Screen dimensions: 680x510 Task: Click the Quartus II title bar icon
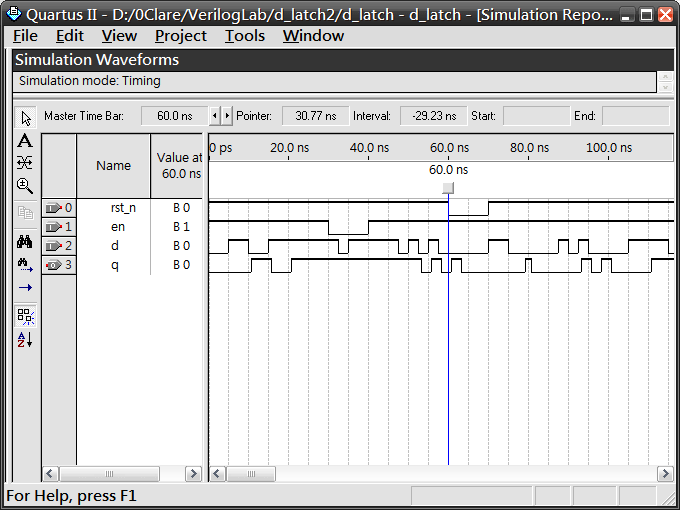13,14
